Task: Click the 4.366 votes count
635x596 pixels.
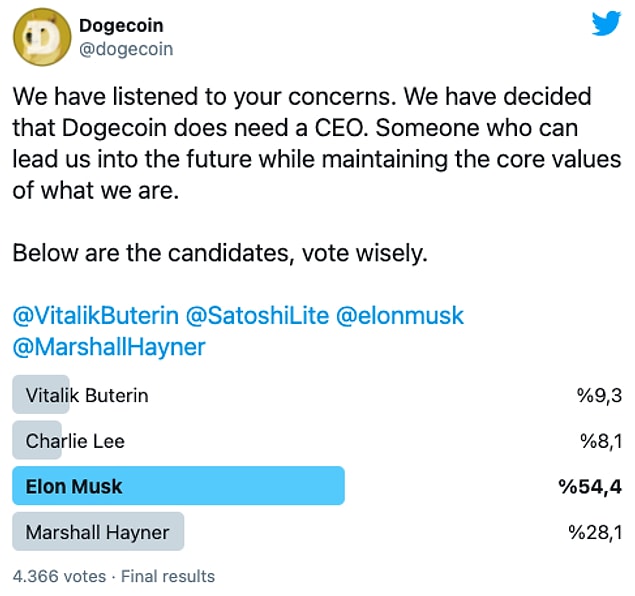Action: [x=60, y=576]
